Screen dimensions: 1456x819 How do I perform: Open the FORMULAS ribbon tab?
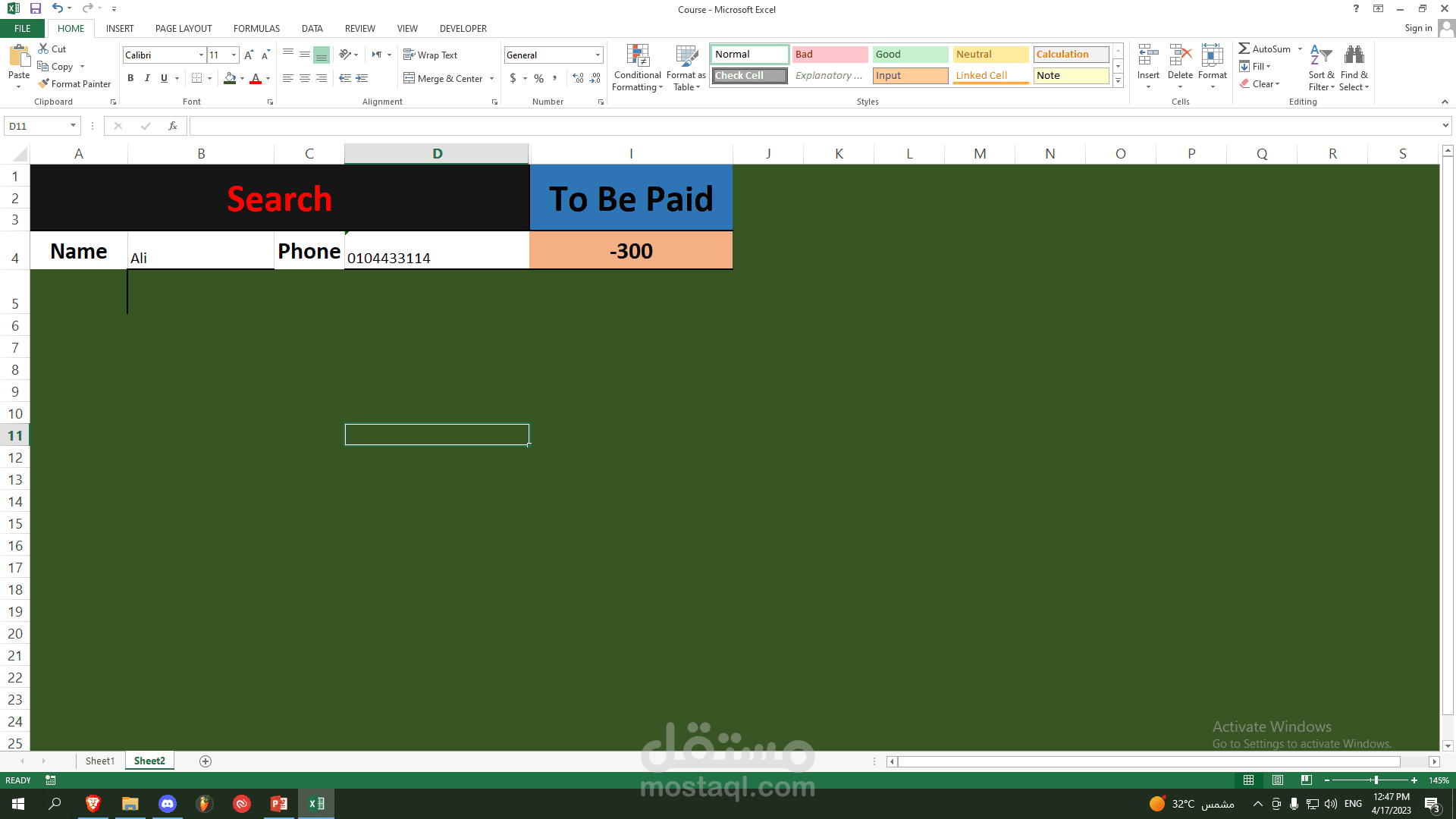pos(256,29)
